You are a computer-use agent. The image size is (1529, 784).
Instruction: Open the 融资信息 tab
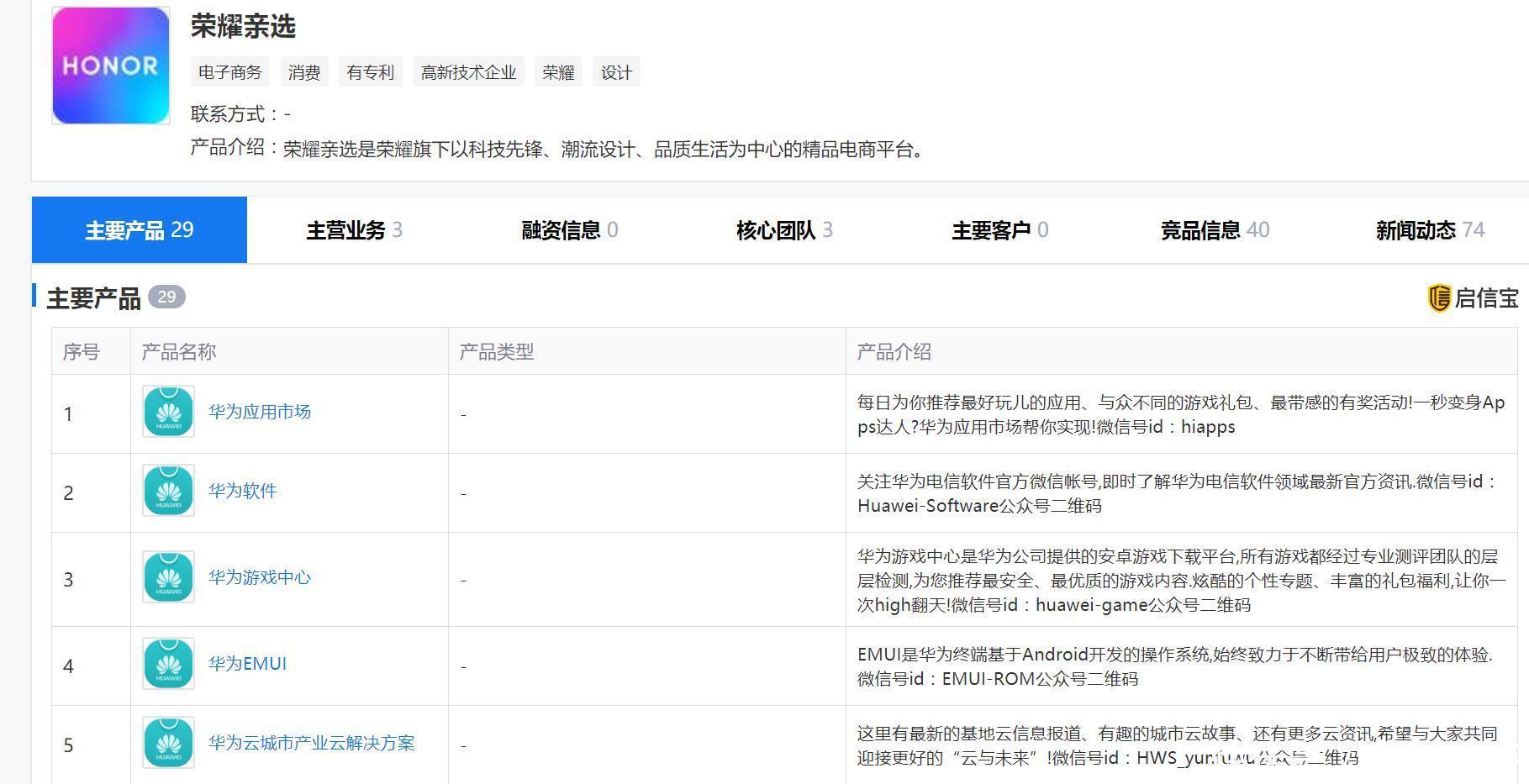569,230
